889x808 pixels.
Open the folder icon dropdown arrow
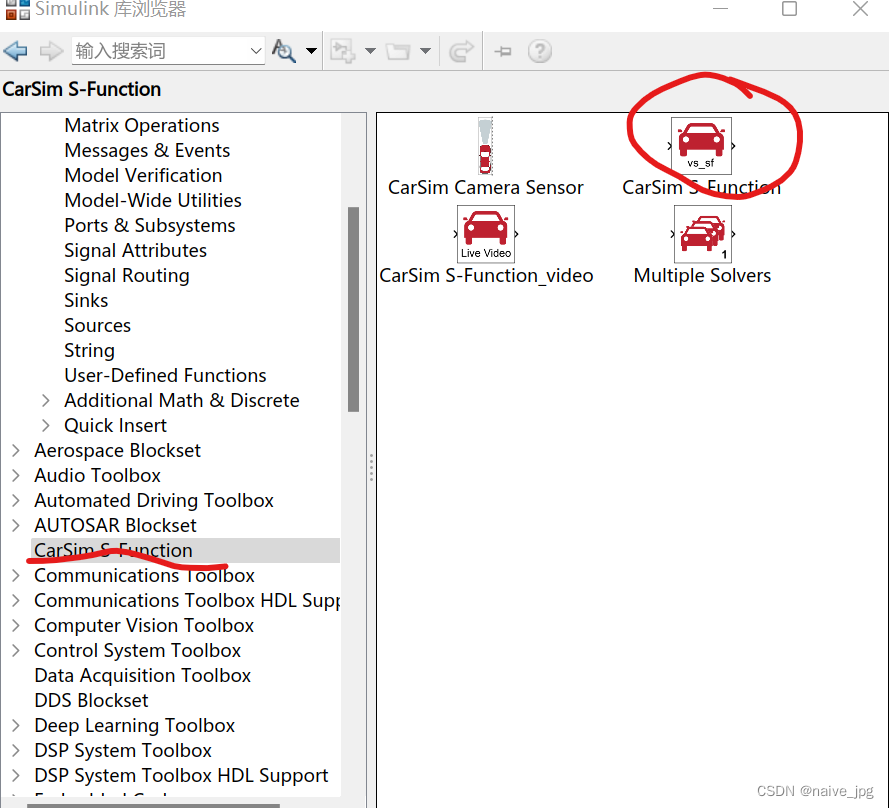click(x=425, y=51)
